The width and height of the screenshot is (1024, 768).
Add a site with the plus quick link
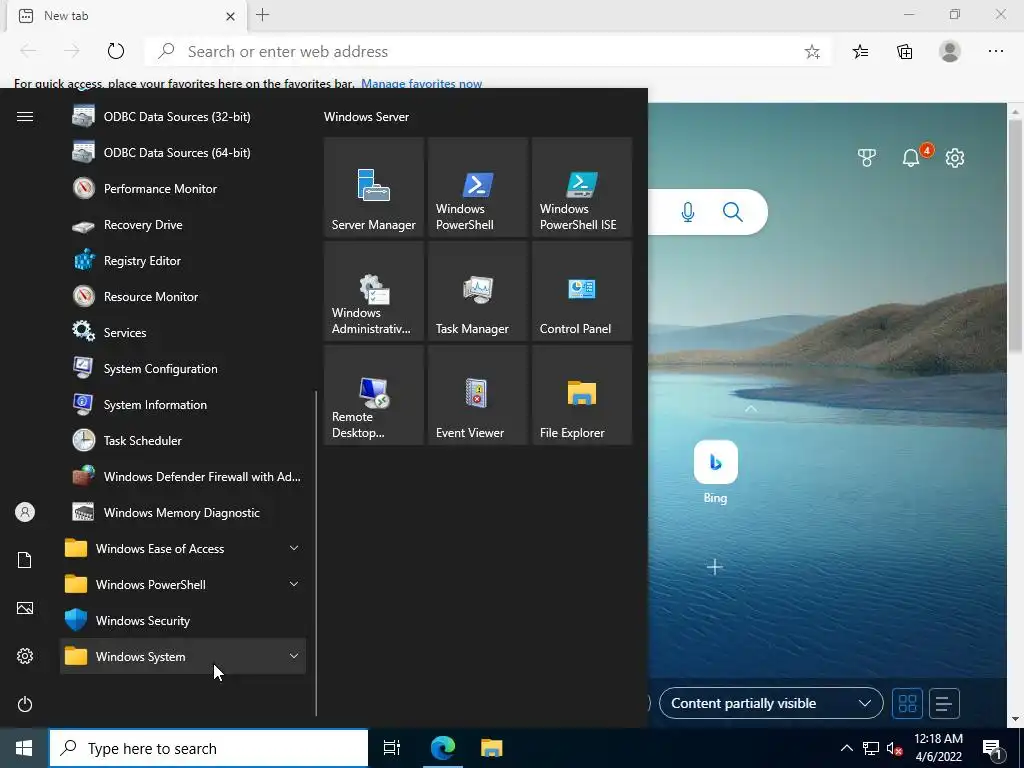(x=715, y=567)
